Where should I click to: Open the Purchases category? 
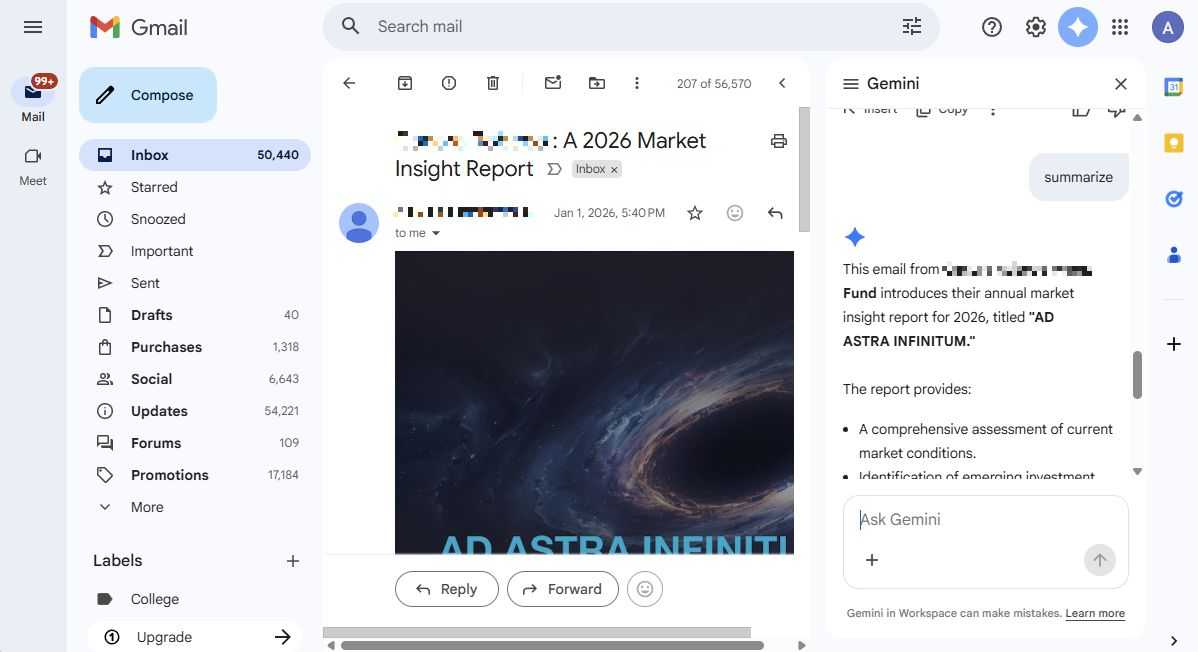point(195,347)
